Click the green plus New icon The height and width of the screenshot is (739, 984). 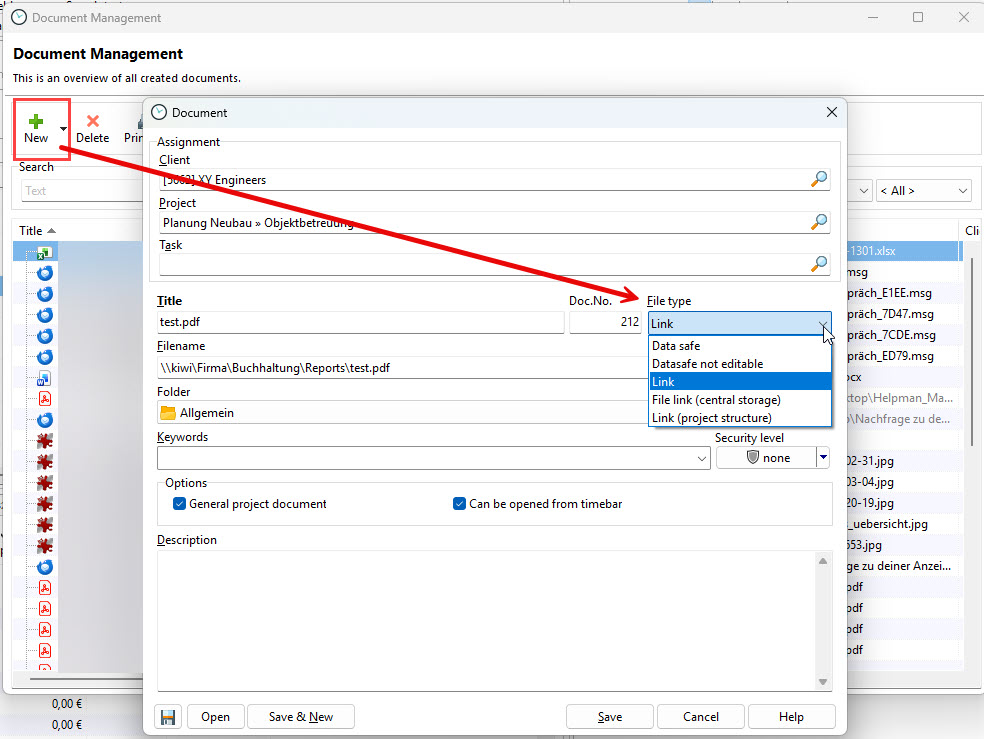[x=36, y=121]
